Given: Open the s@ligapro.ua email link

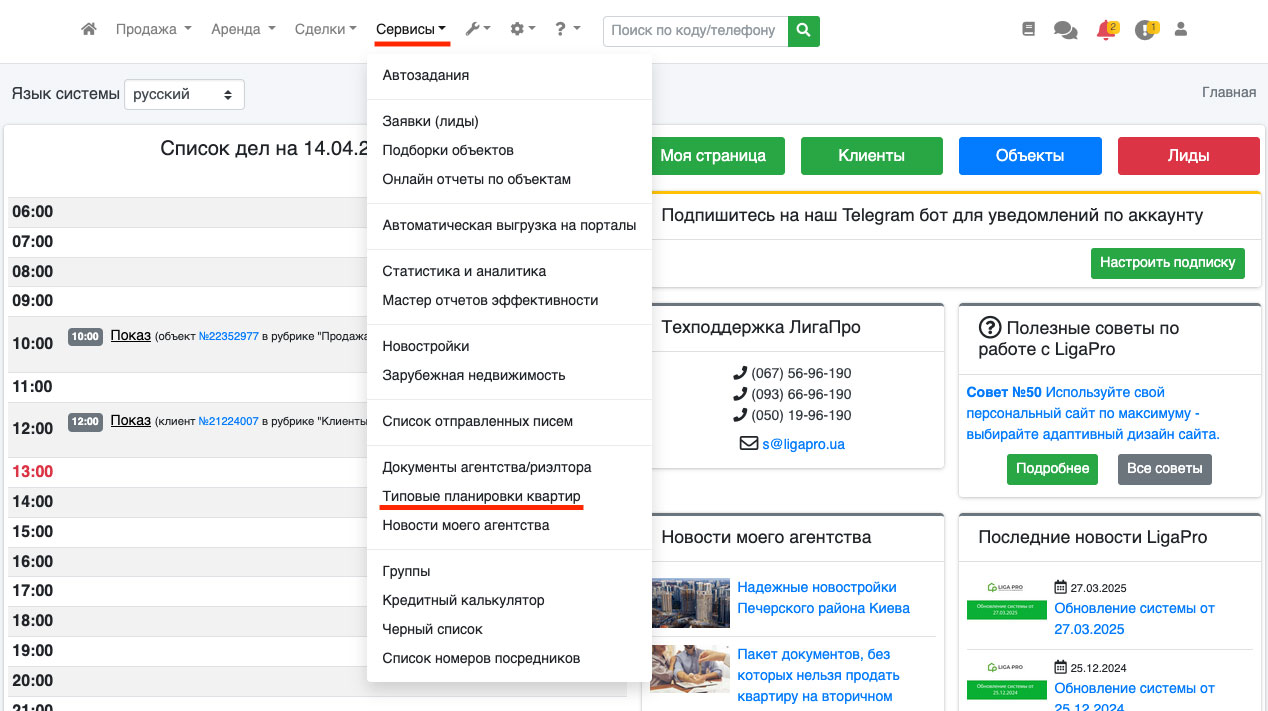Looking at the screenshot, I should point(803,443).
